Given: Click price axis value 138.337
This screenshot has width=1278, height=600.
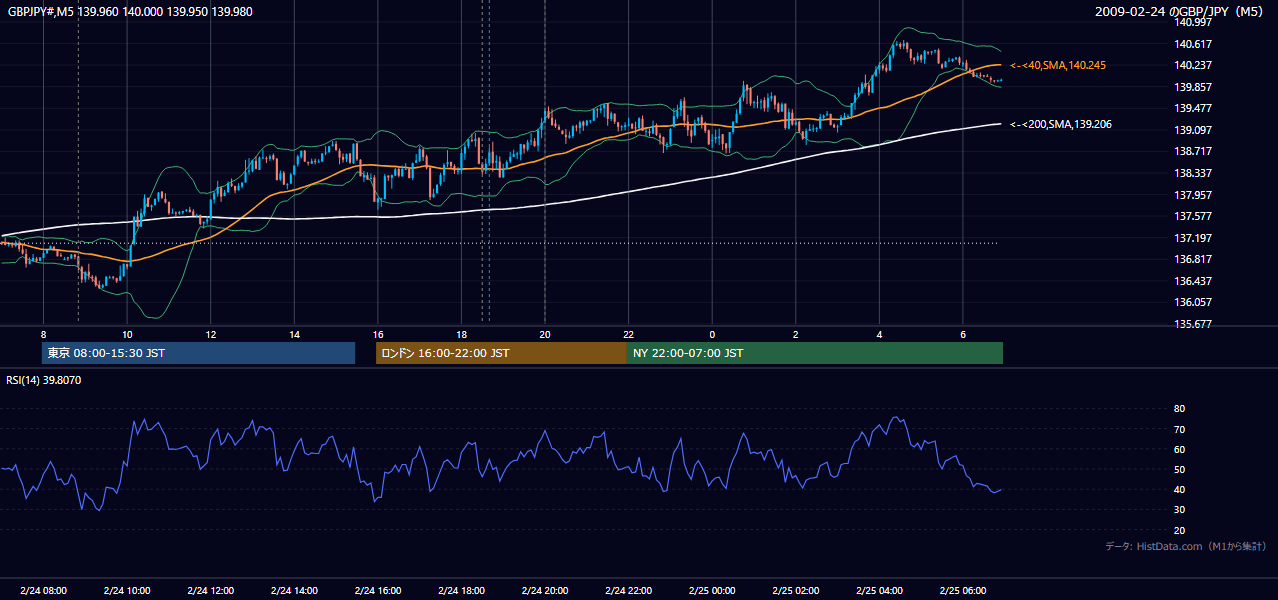Looking at the screenshot, I should coord(1193,173).
